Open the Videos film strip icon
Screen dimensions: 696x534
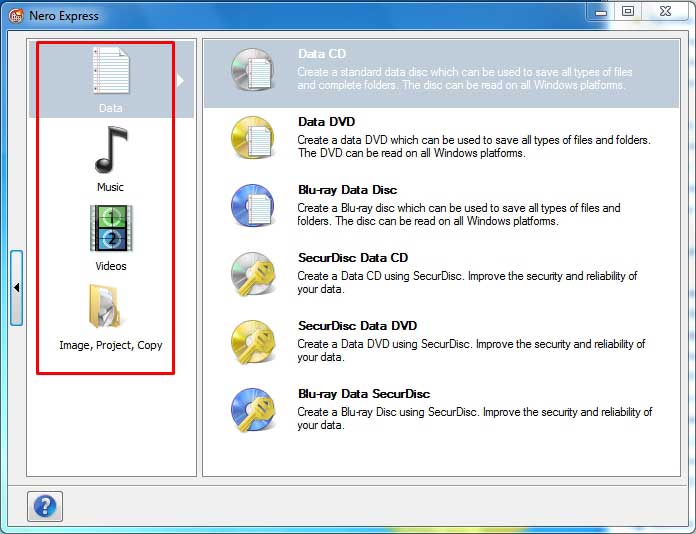[x=111, y=228]
